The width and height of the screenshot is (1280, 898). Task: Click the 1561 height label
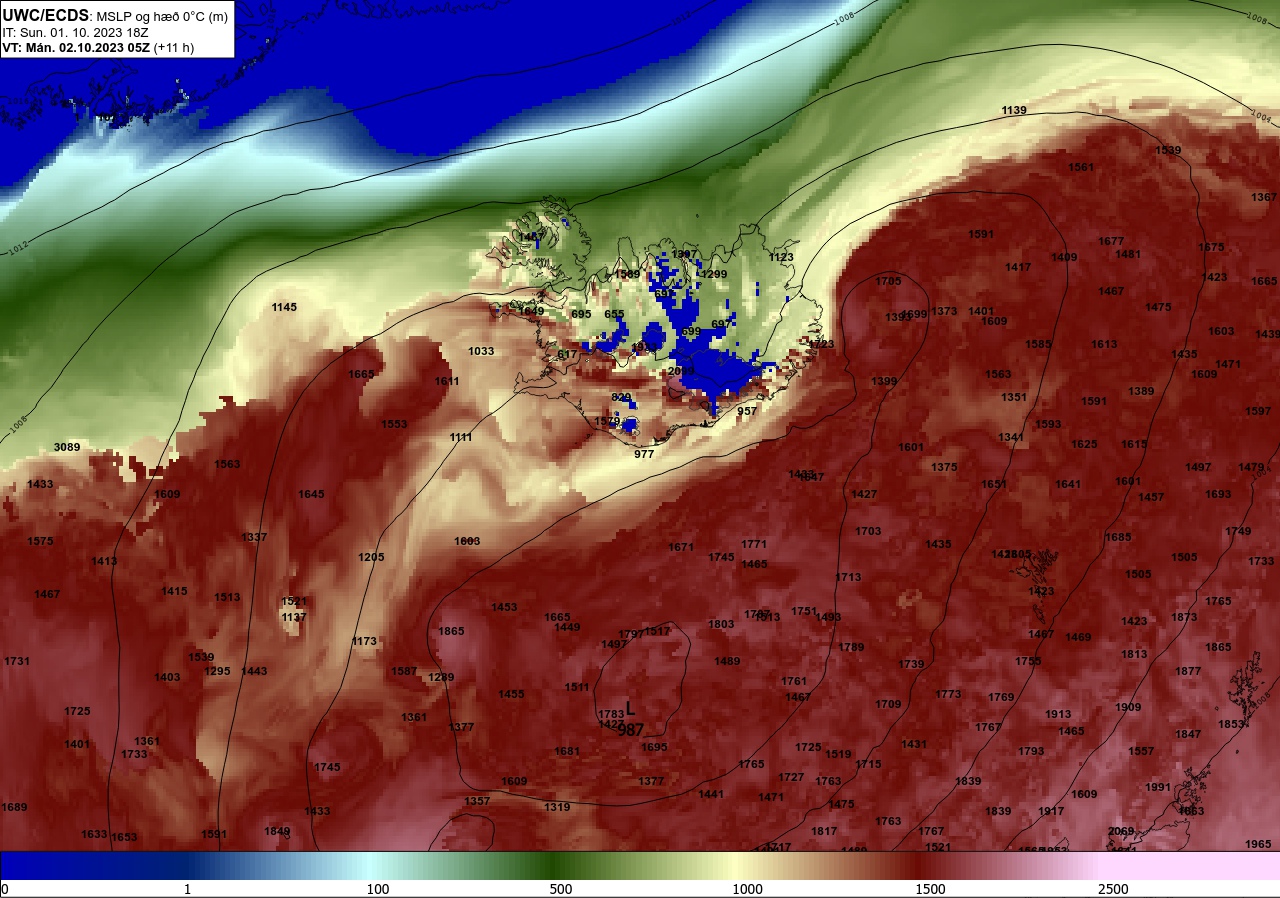tap(1081, 167)
